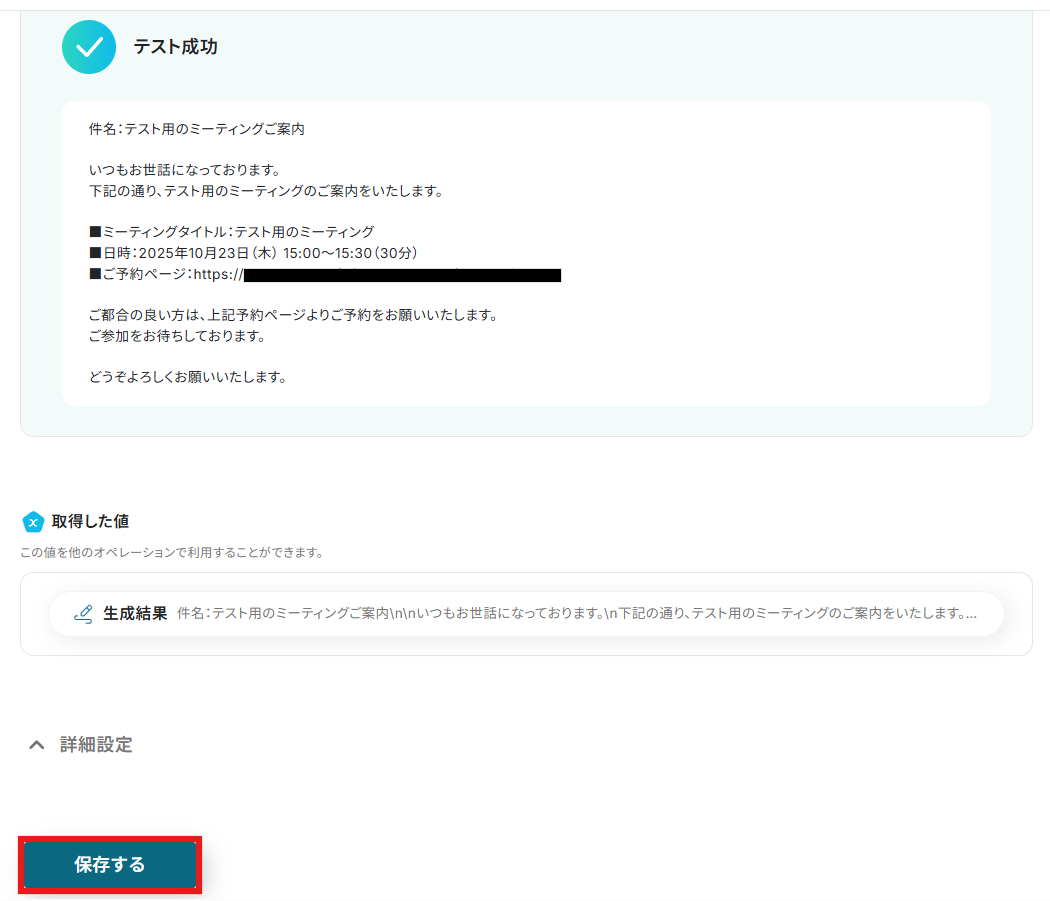The width and height of the screenshot is (1050, 901).
Task: Click the ご都合の良い方は booking request line
Action: point(293,315)
